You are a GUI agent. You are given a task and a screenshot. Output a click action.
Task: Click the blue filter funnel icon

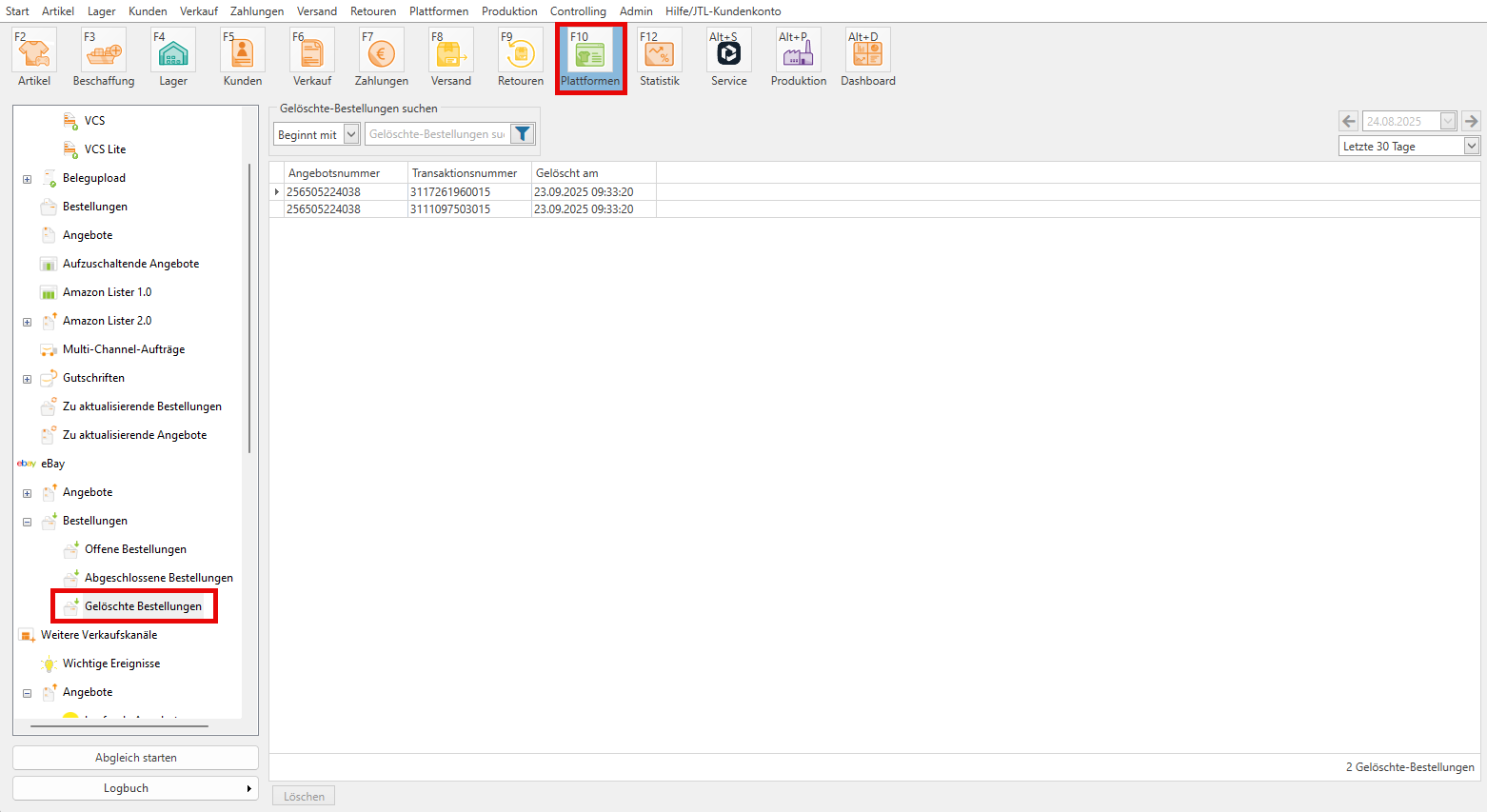(523, 134)
